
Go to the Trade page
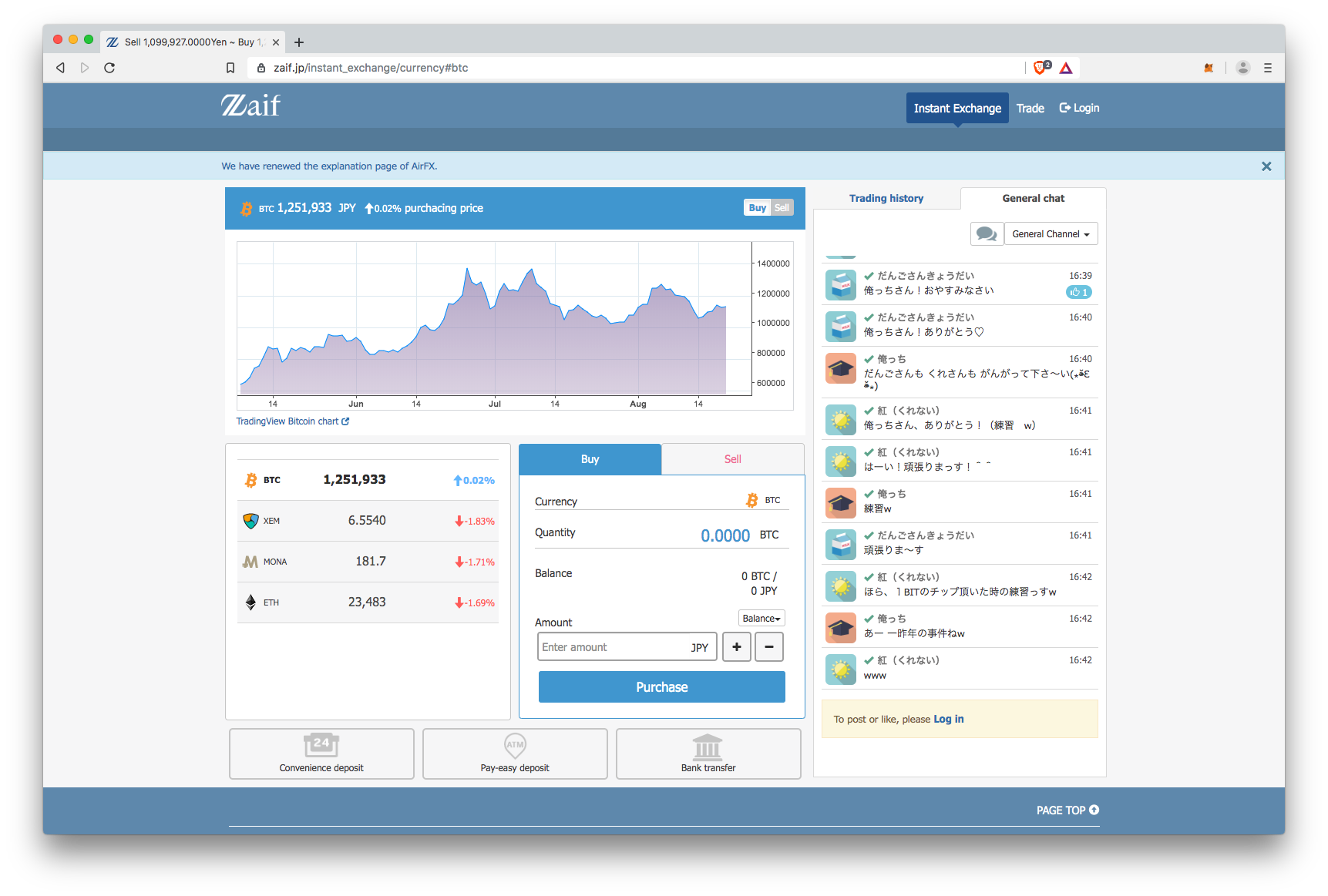[1030, 108]
